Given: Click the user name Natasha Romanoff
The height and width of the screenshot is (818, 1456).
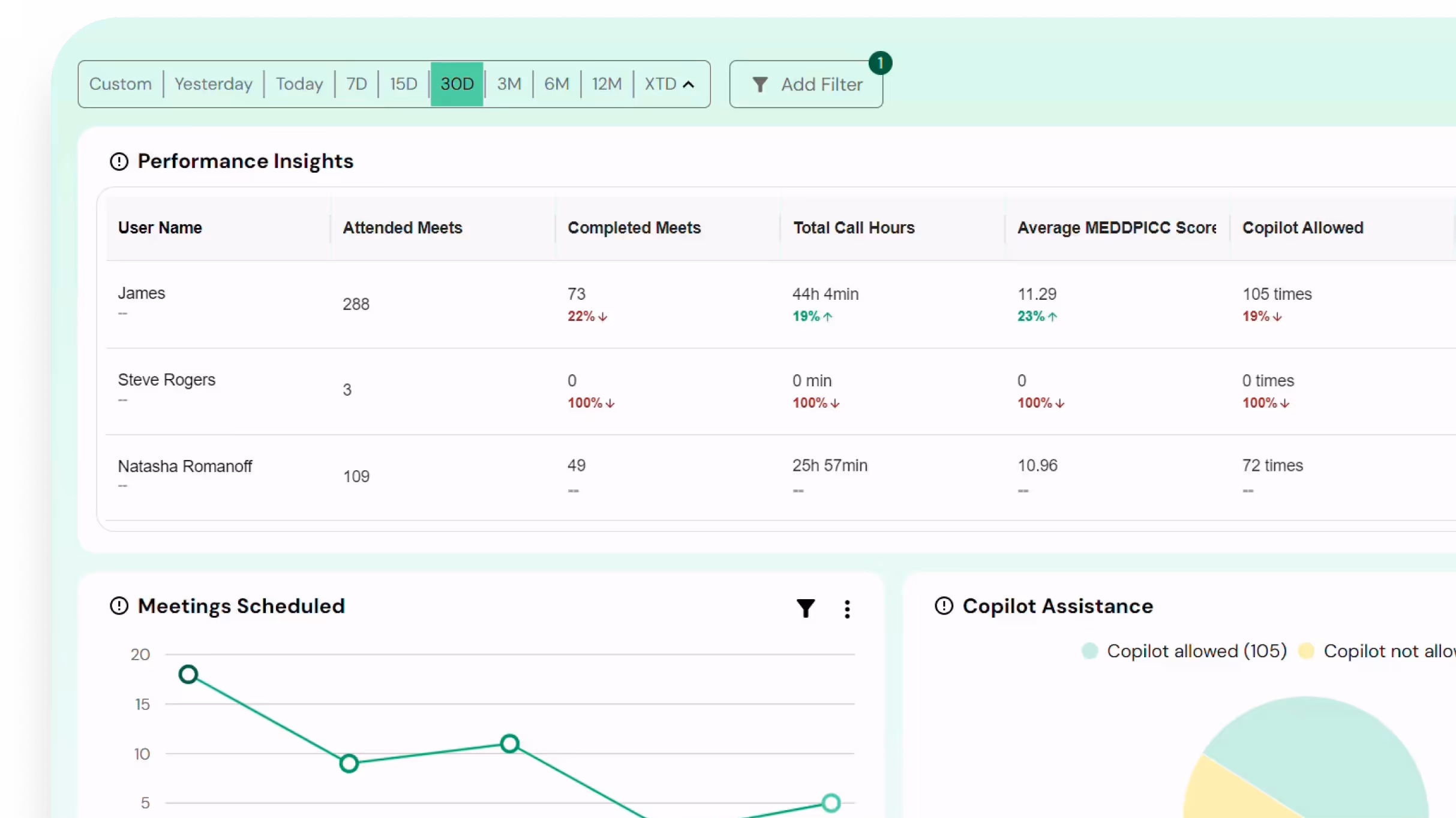Looking at the screenshot, I should [185, 466].
